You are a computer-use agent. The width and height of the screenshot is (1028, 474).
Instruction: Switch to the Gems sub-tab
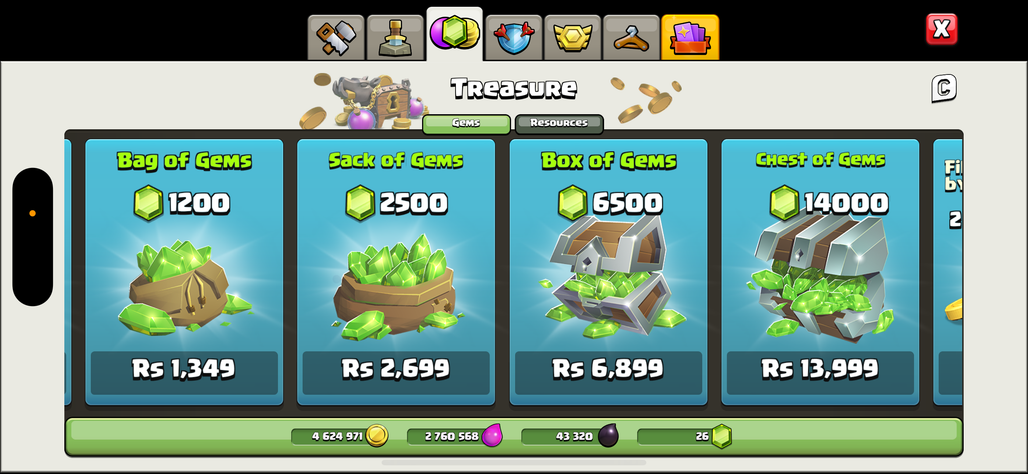coord(466,123)
